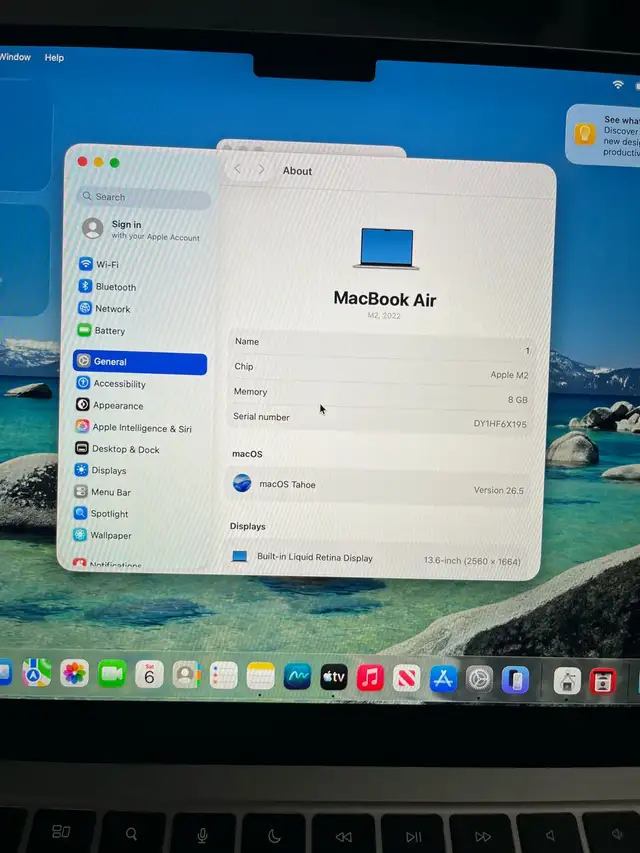Screen dimensions: 640x853
Task: Open Displays settings in sidebar
Action: point(100,470)
